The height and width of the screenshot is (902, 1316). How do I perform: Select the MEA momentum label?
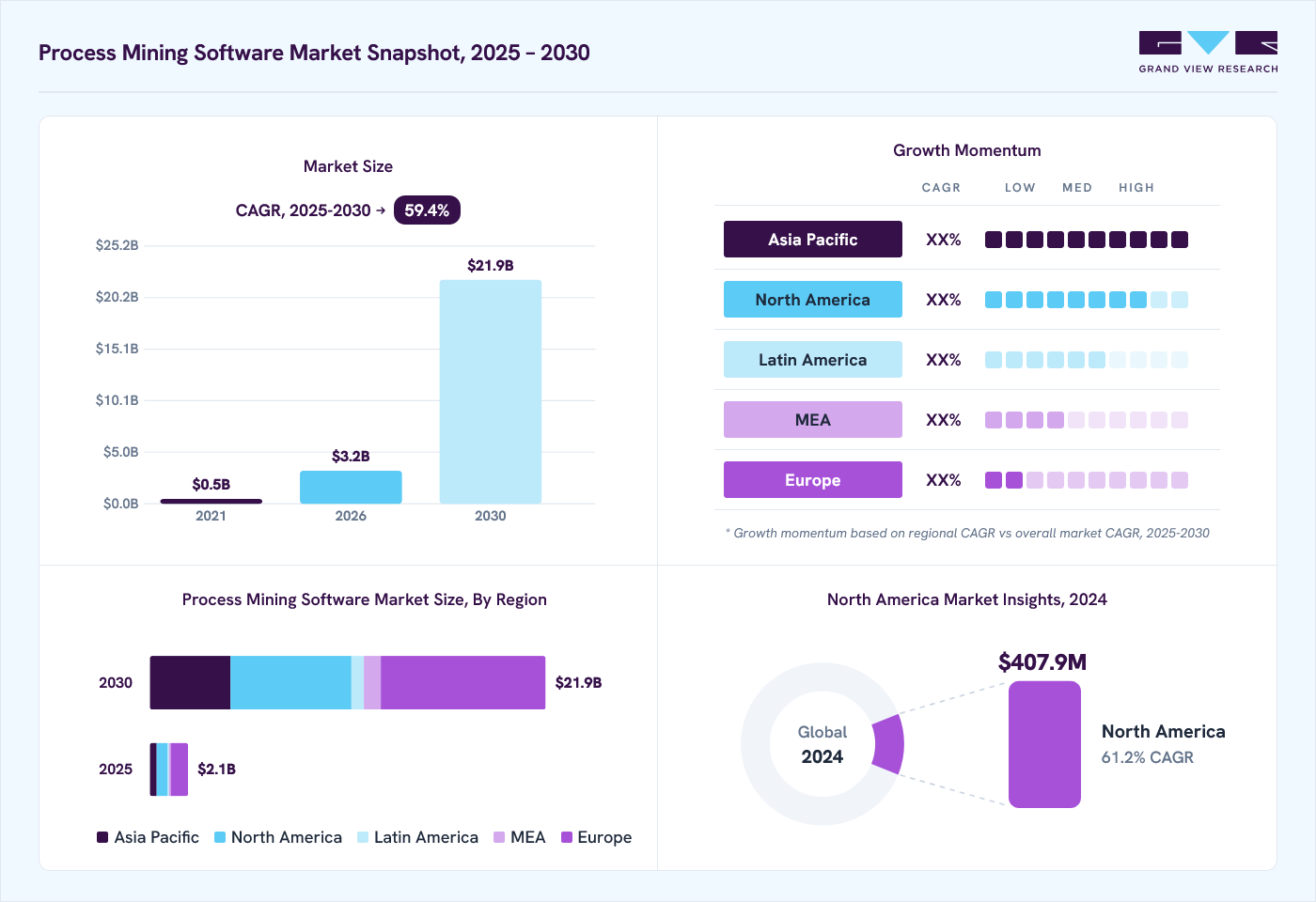coord(813,420)
